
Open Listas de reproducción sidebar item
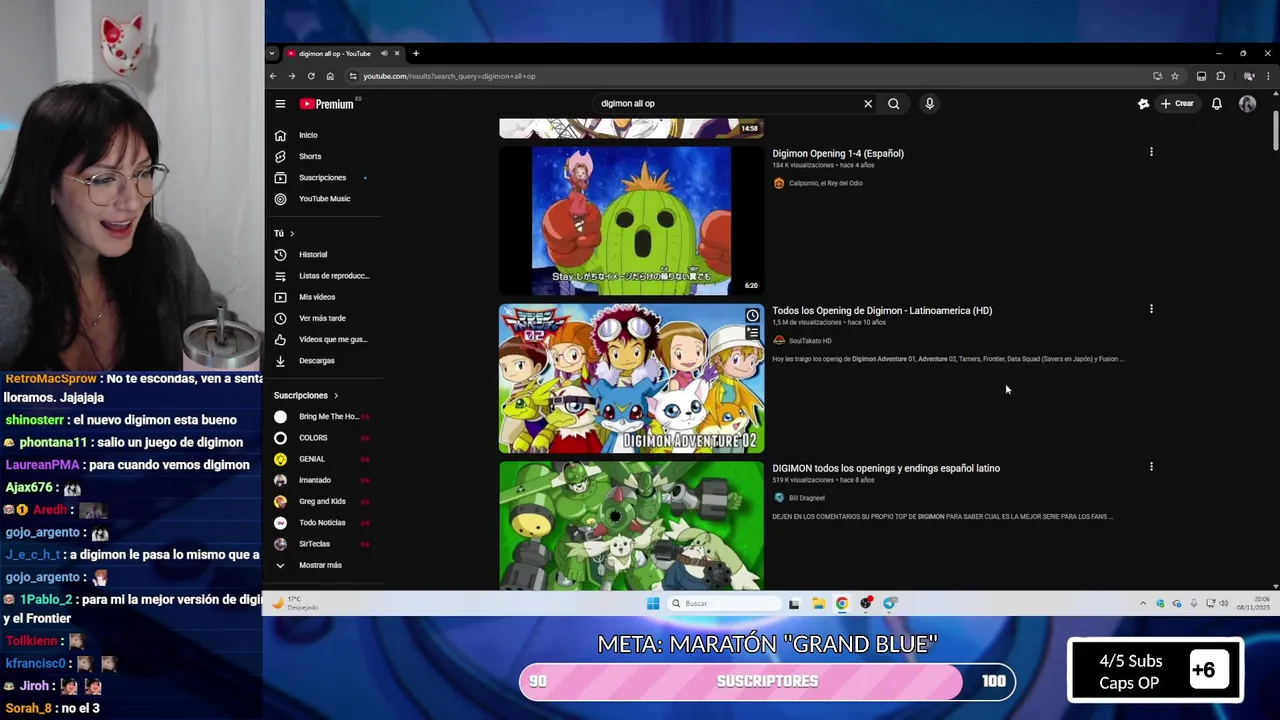(323, 275)
